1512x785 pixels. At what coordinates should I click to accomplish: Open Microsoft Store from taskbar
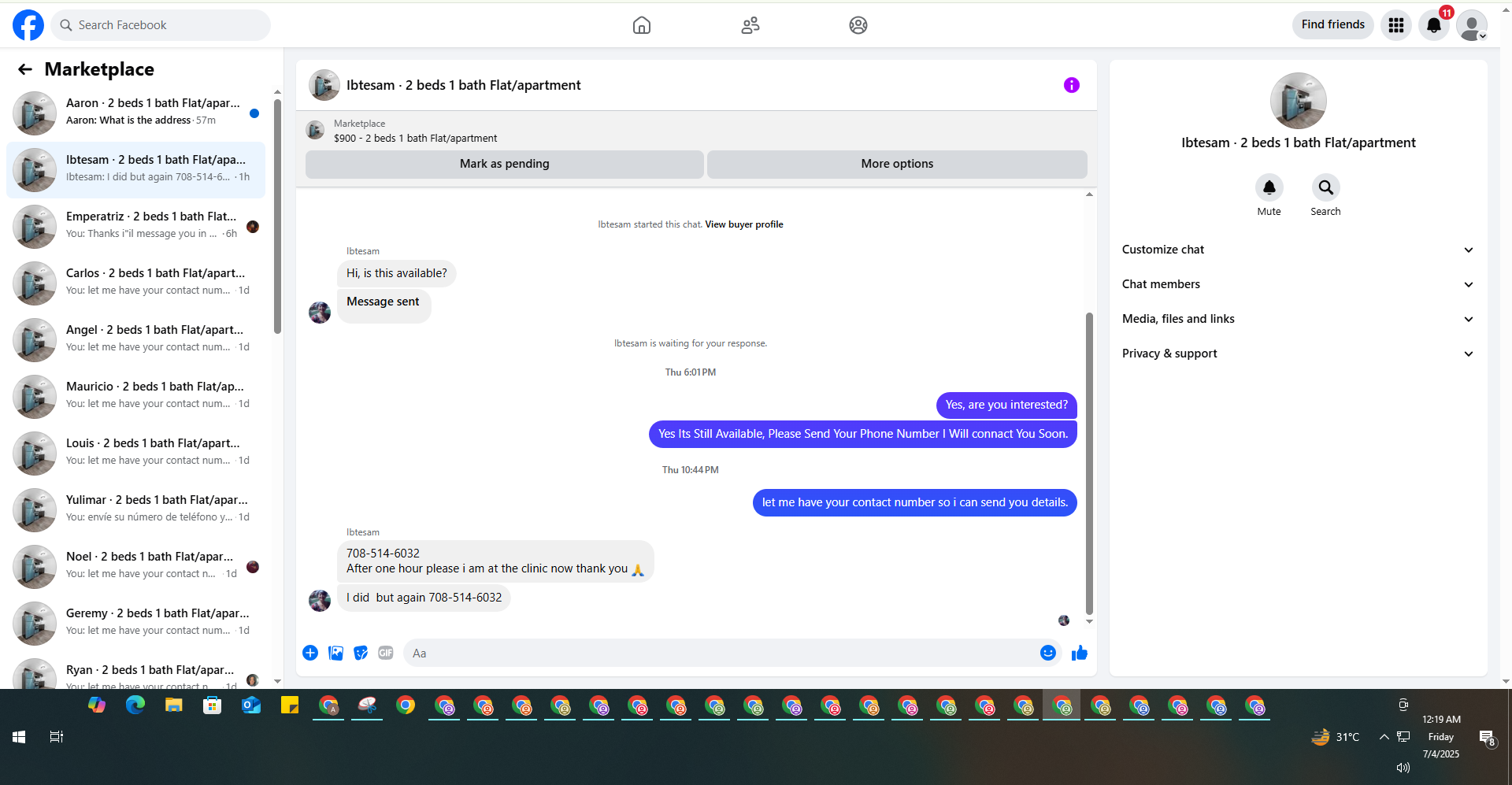point(213,705)
